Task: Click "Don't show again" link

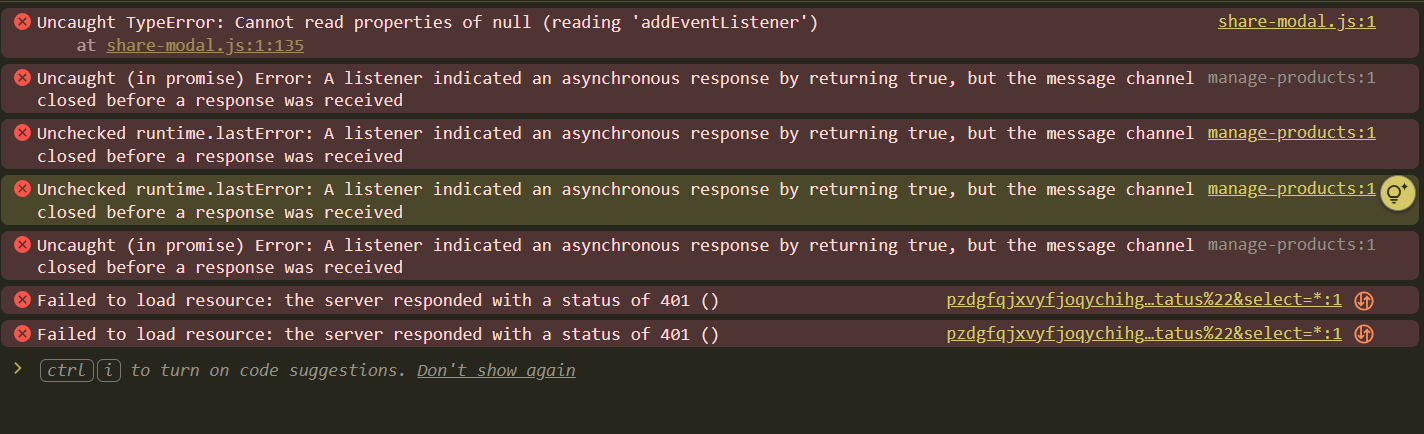Action: tap(496, 370)
